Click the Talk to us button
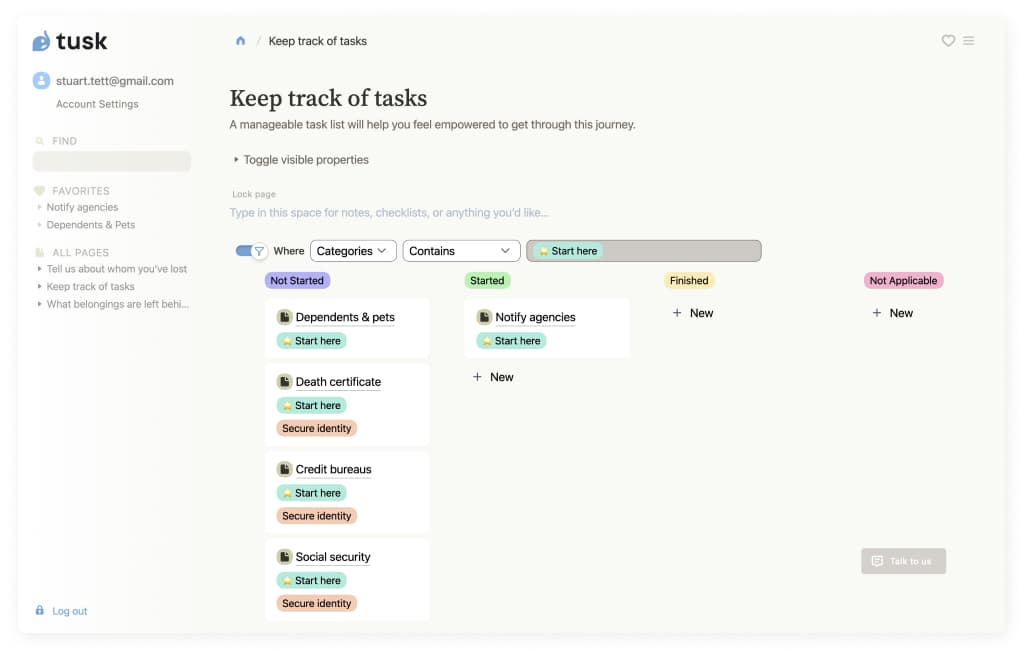This screenshot has height=657, width=1027. click(903, 561)
